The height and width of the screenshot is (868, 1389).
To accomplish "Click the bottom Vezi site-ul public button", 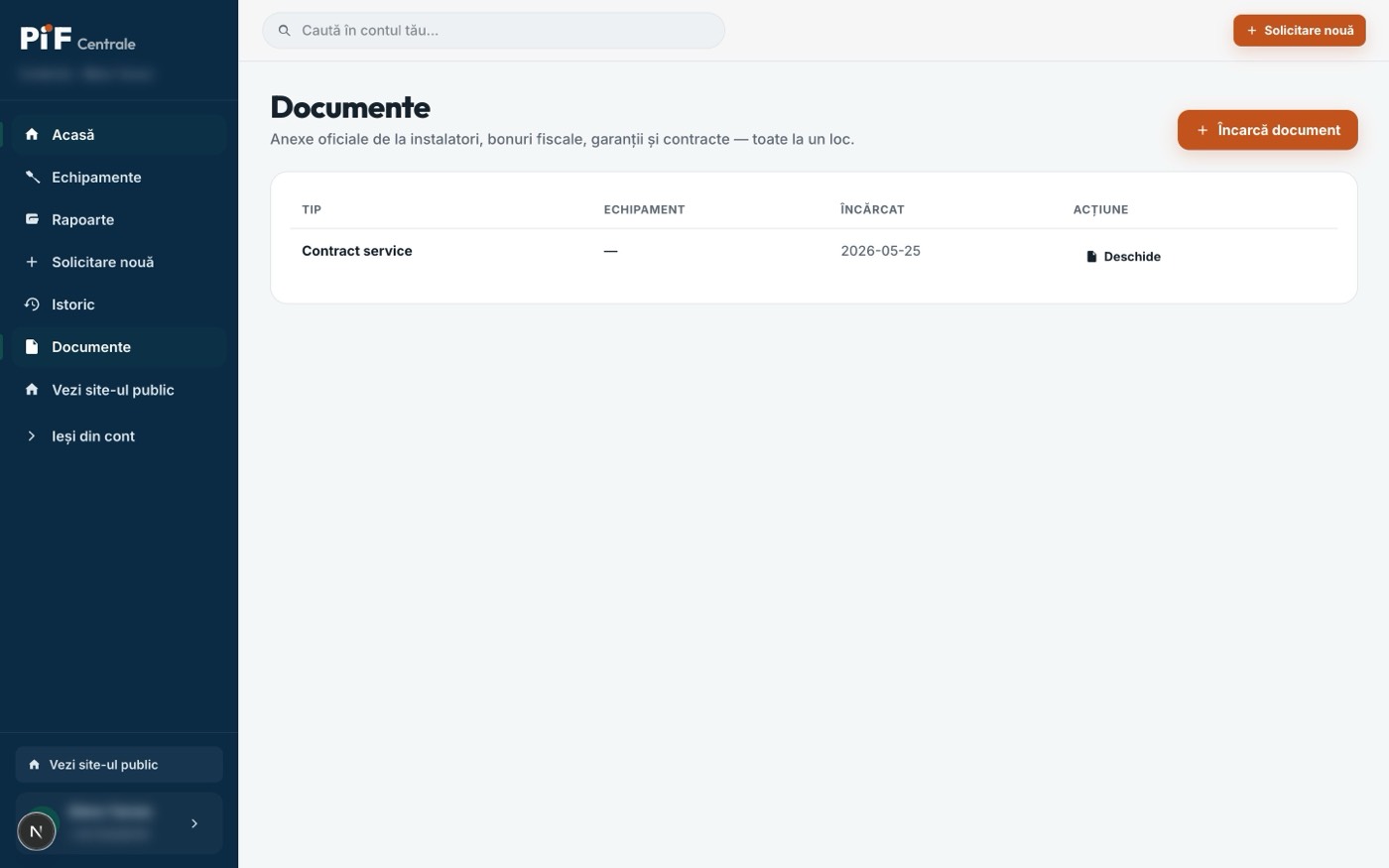I will [x=119, y=765].
